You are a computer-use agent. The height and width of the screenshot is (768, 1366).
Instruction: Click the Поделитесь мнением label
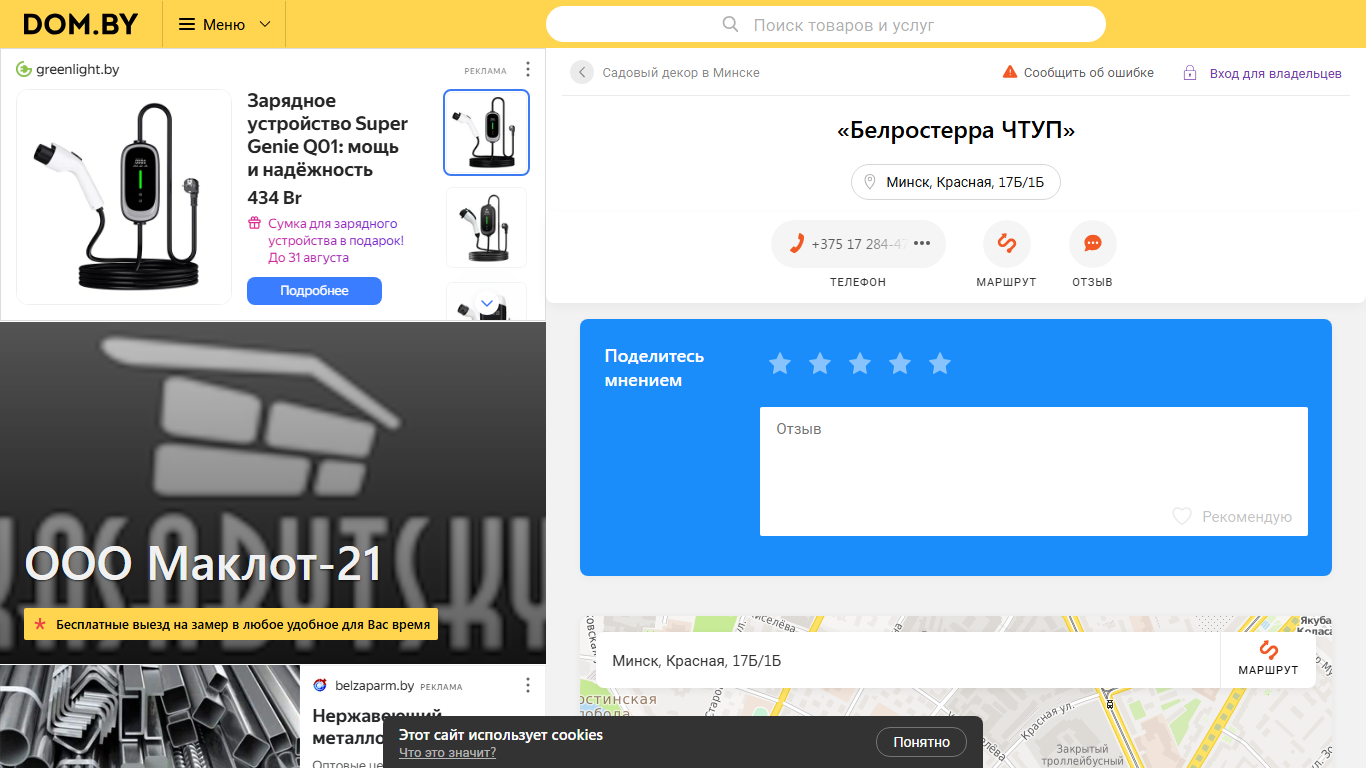[655, 368]
